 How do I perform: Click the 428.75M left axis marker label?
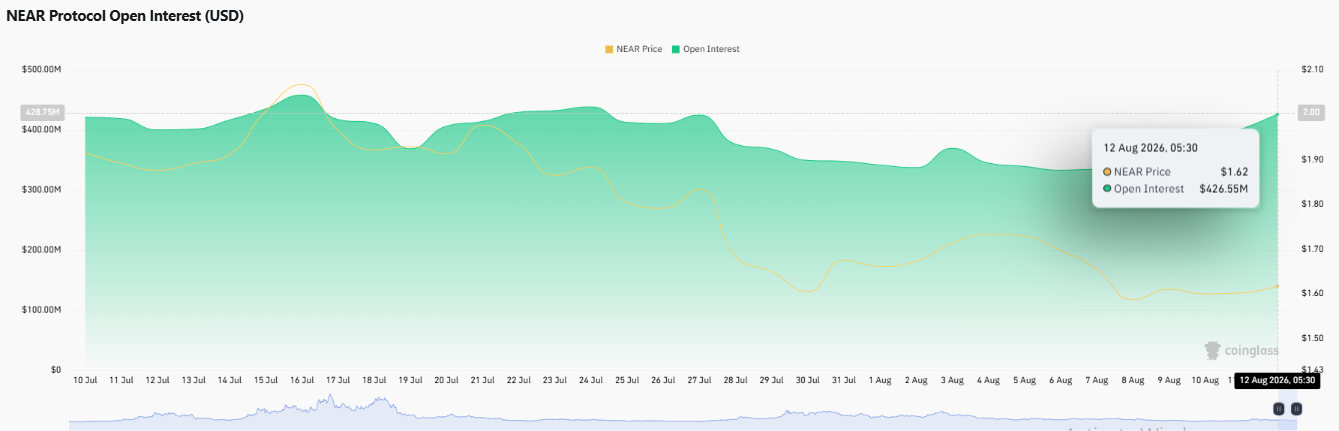[x=41, y=113]
